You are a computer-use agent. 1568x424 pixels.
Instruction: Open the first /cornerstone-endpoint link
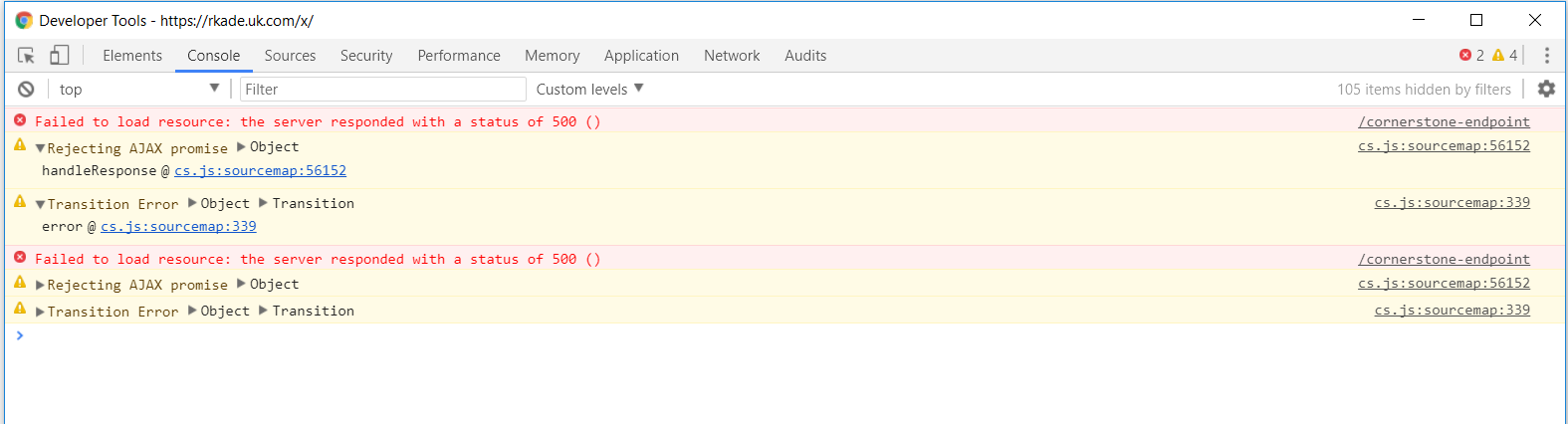(1444, 121)
